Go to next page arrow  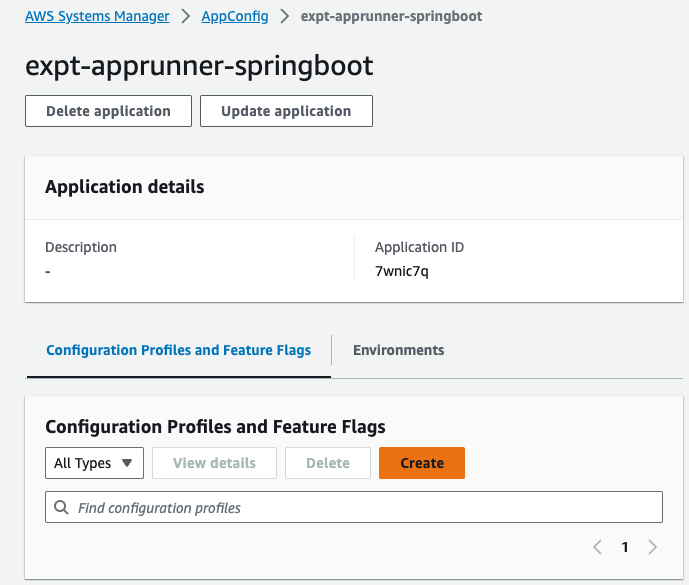653,547
